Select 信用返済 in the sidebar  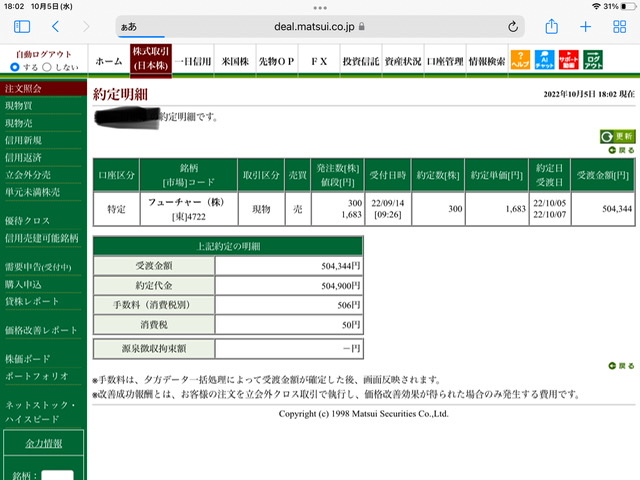point(23,158)
